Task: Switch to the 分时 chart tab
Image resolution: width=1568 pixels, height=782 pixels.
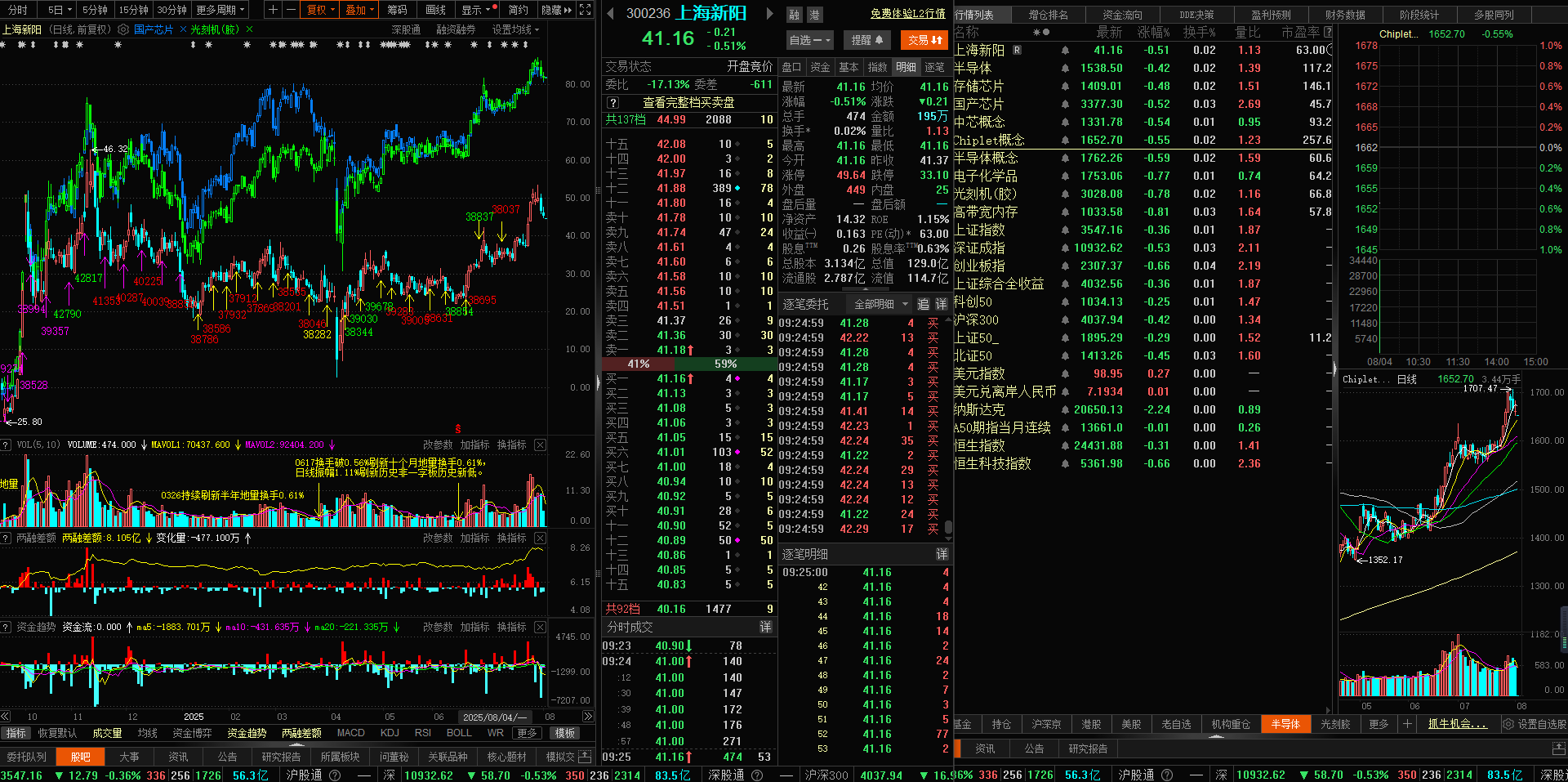Action: pyautogui.click(x=18, y=10)
